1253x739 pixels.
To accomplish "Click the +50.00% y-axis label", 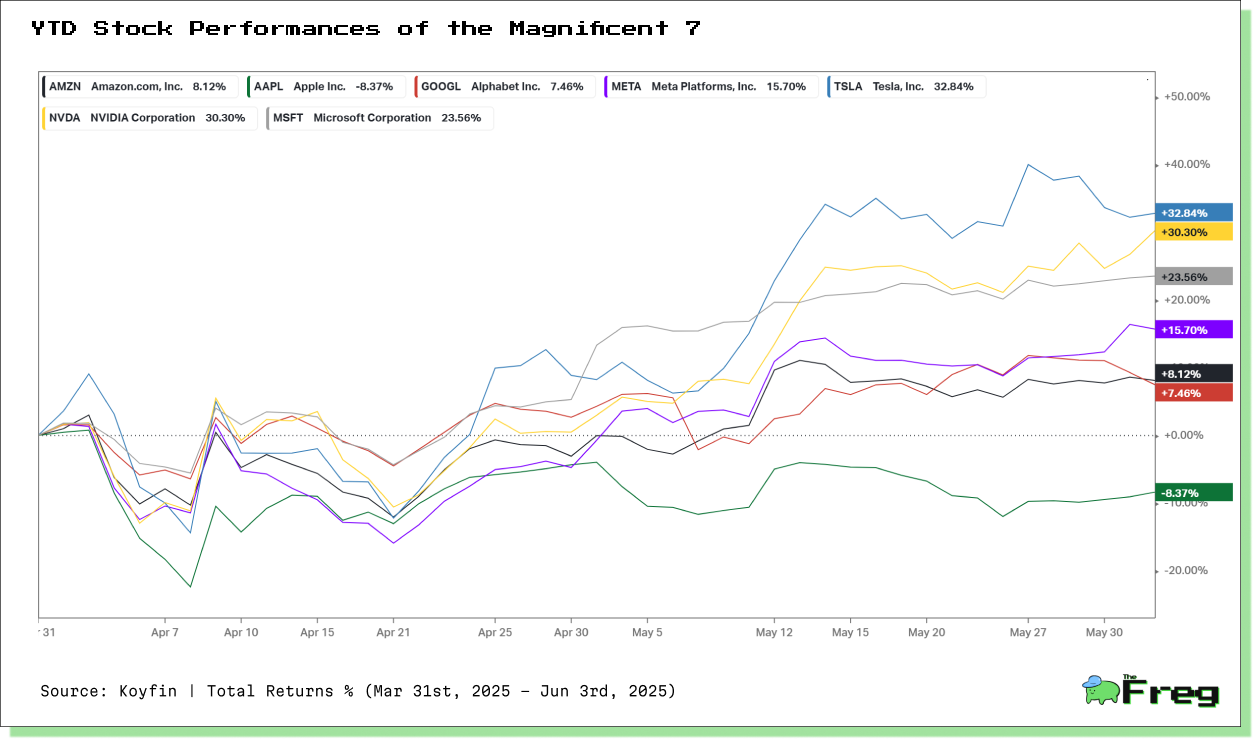I will (x=1187, y=97).
